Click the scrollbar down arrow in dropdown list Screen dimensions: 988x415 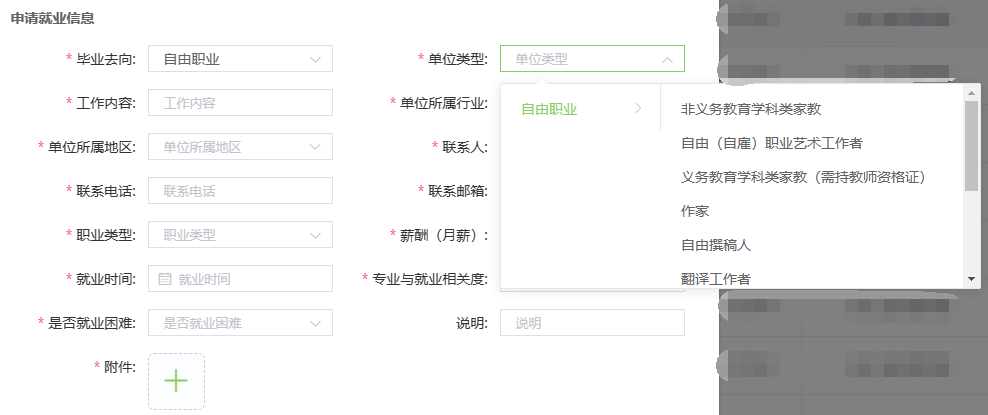pyautogui.click(x=971, y=279)
